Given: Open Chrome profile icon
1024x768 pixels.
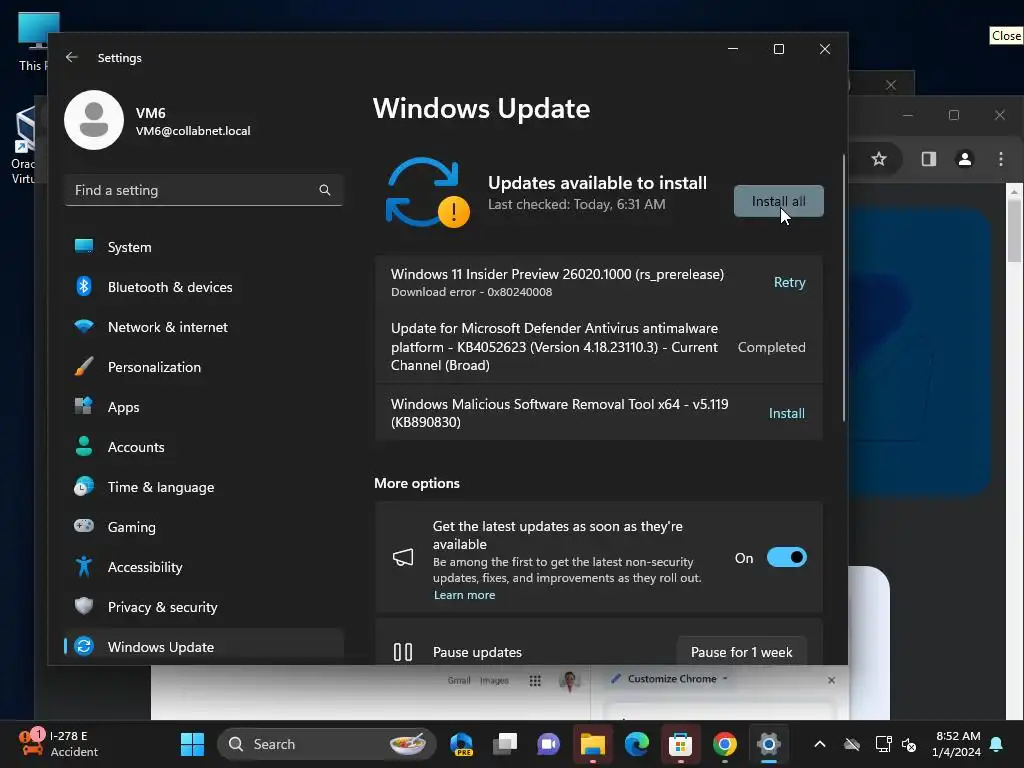Looking at the screenshot, I should pos(965,159).
